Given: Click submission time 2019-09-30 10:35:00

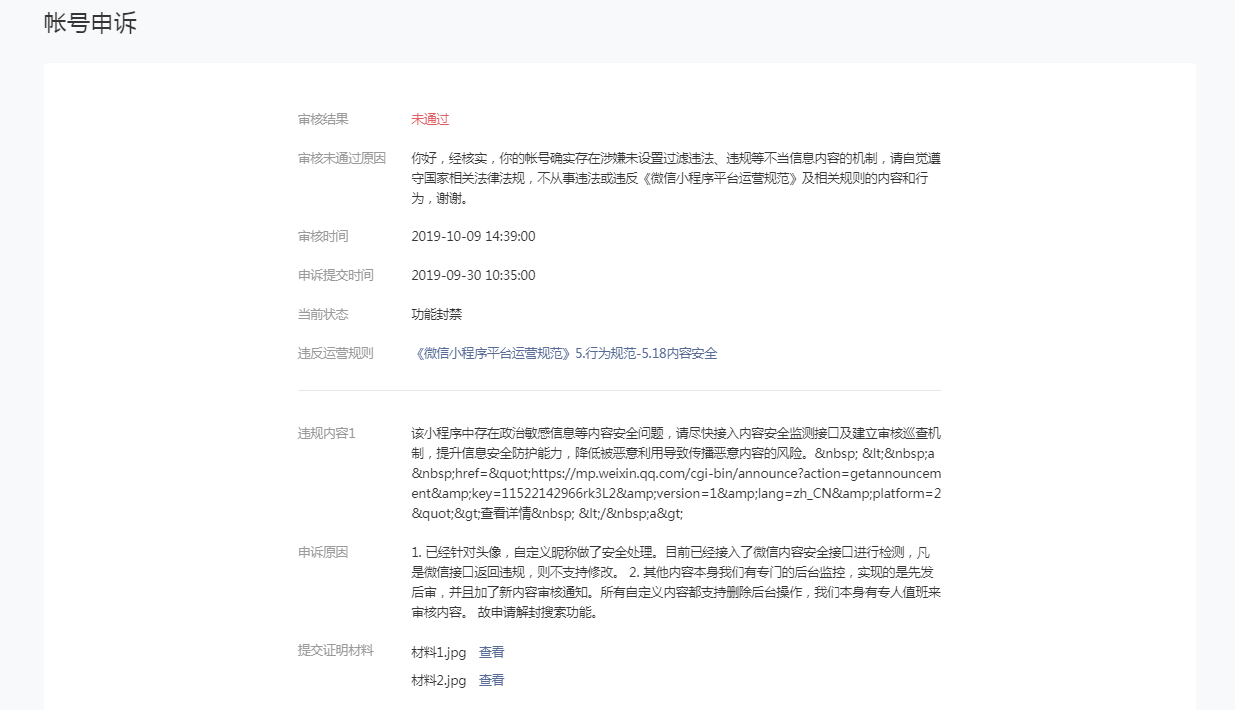Looking at the screenshot, I should tap(473, 275).
